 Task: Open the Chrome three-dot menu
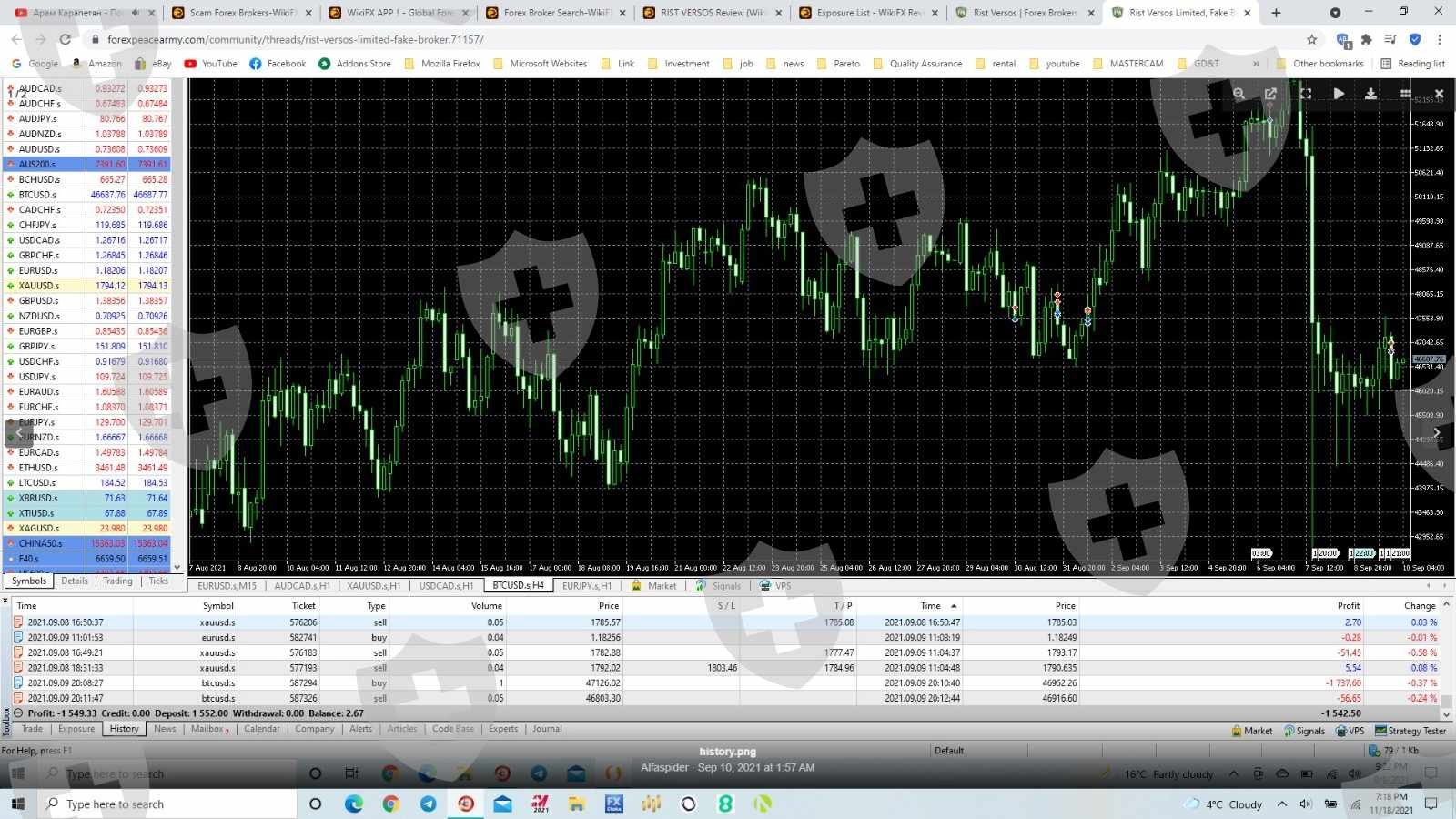tap(1440, 39)
